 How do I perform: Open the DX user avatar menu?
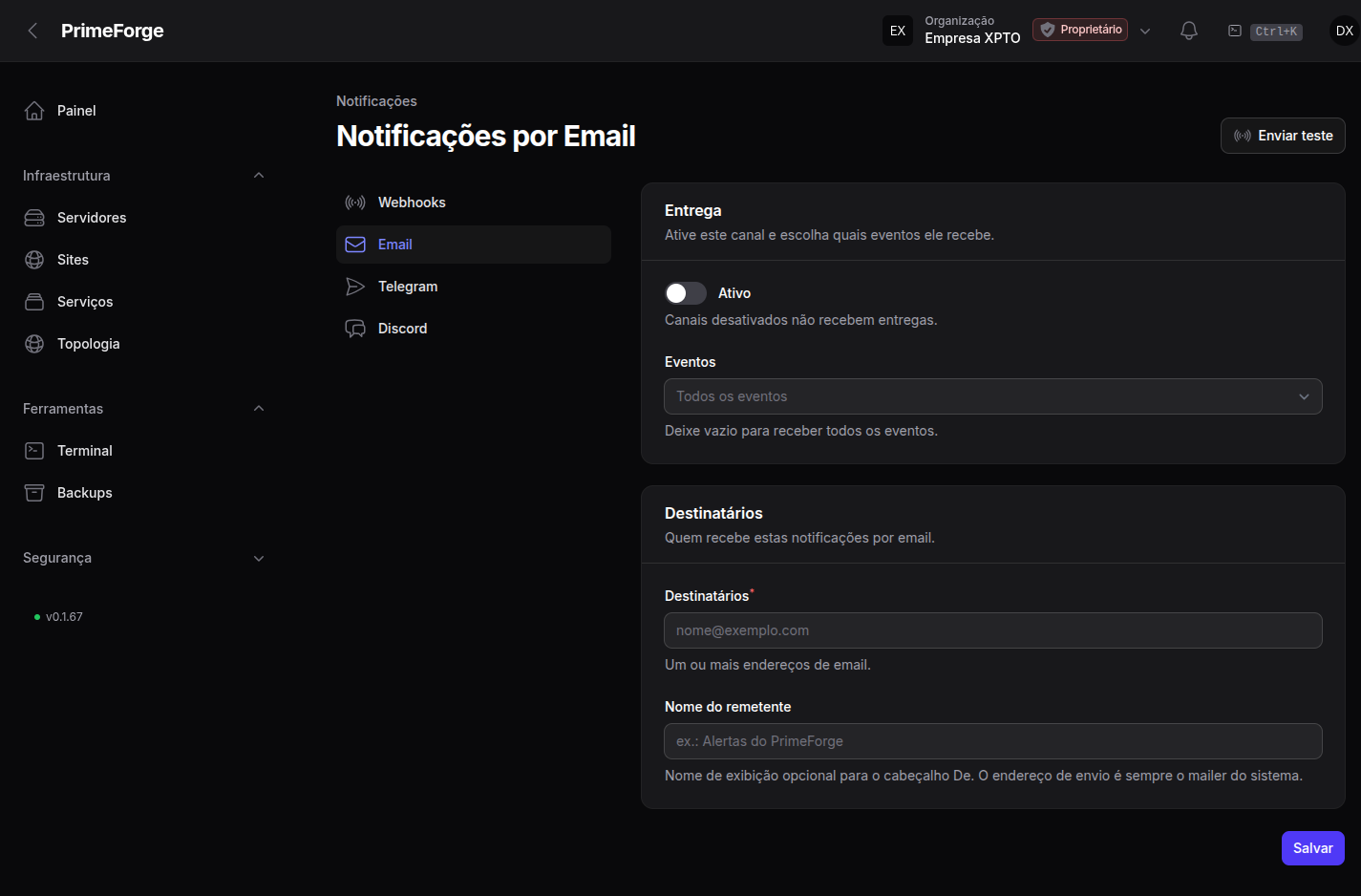(1345, 31)
